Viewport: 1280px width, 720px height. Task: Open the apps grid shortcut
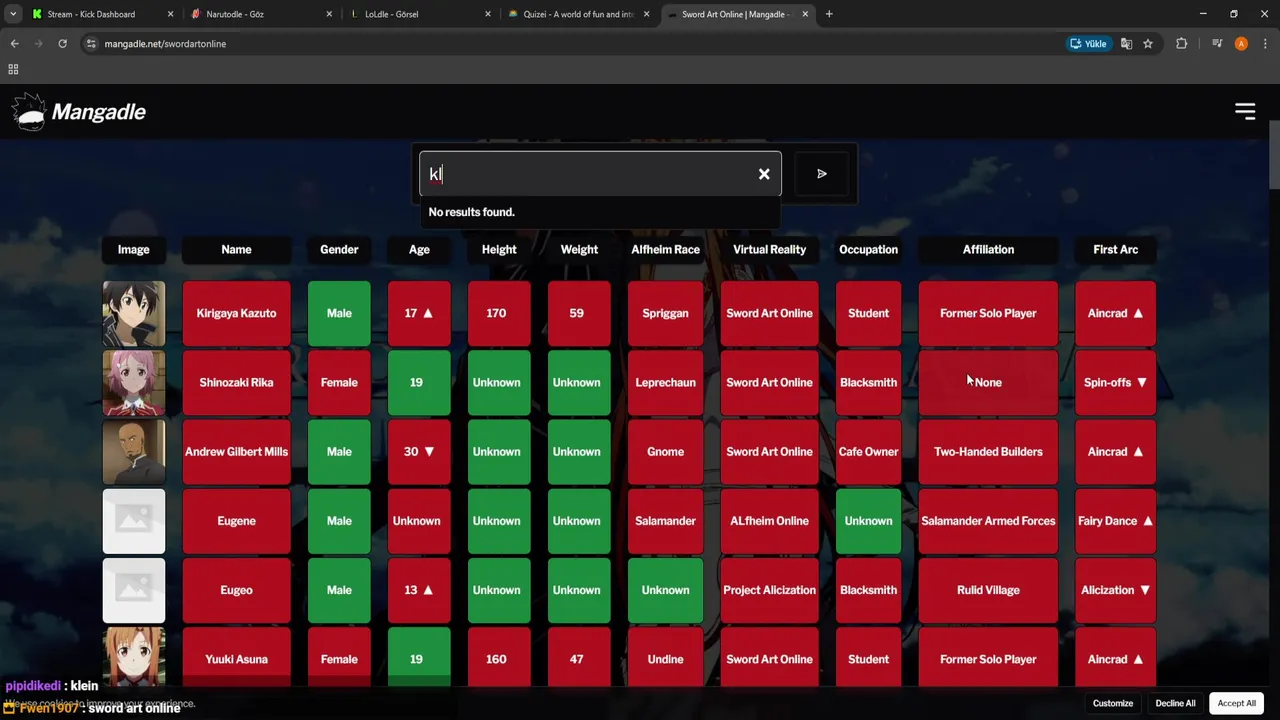pos(13,69)
